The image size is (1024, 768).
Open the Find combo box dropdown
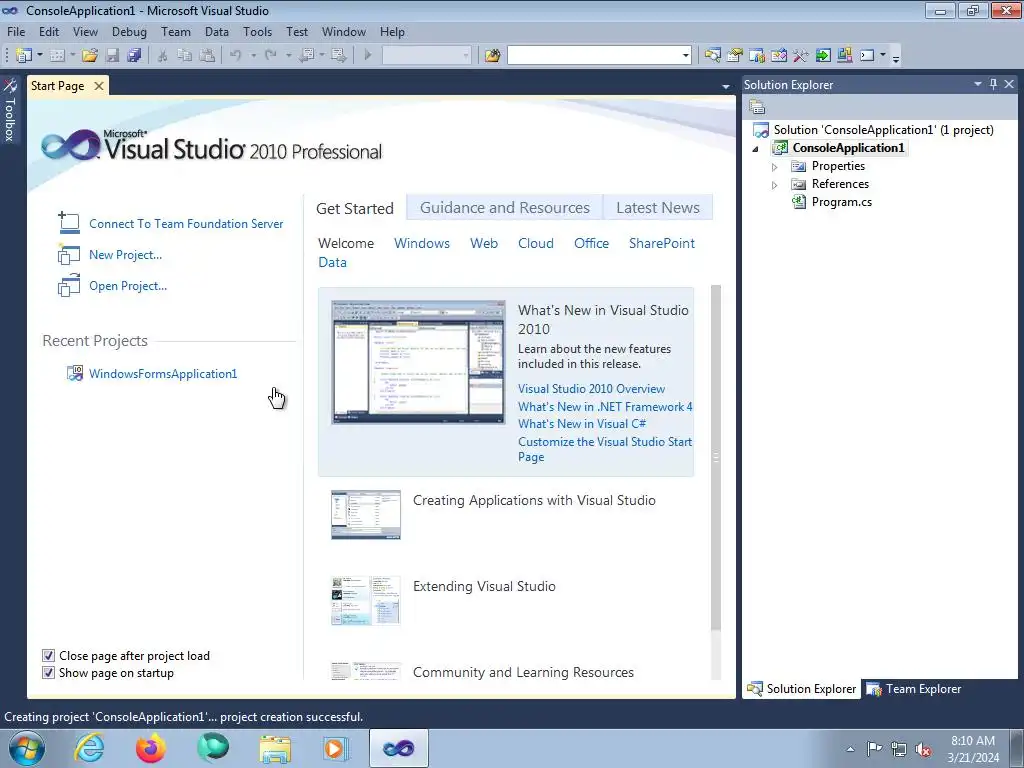[685, 56]
